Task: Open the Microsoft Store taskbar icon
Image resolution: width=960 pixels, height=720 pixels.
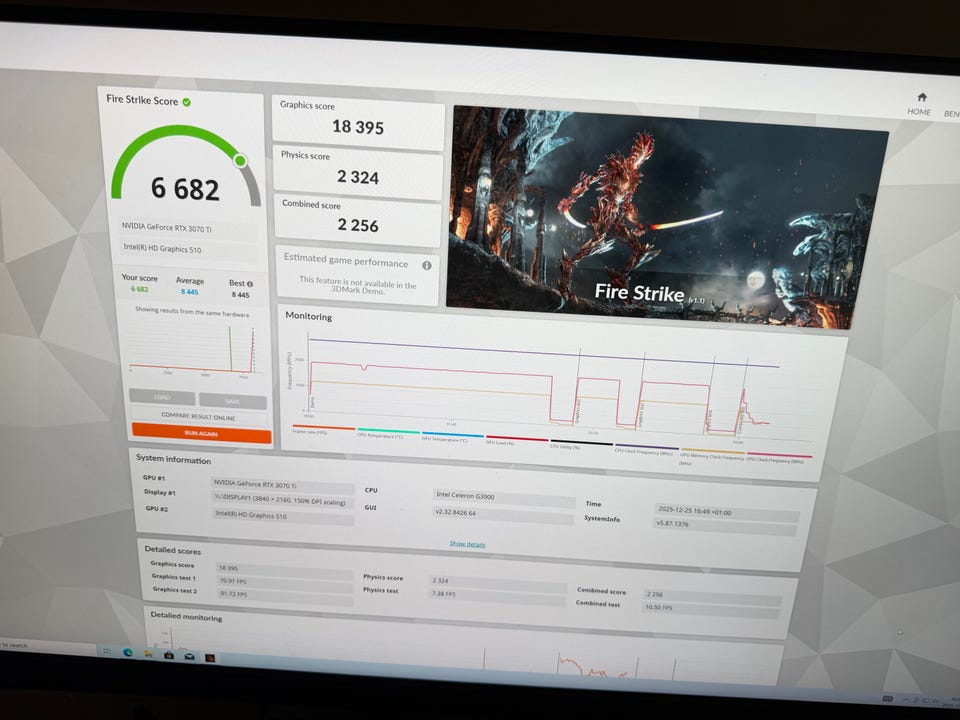Action: pos(168,655)
